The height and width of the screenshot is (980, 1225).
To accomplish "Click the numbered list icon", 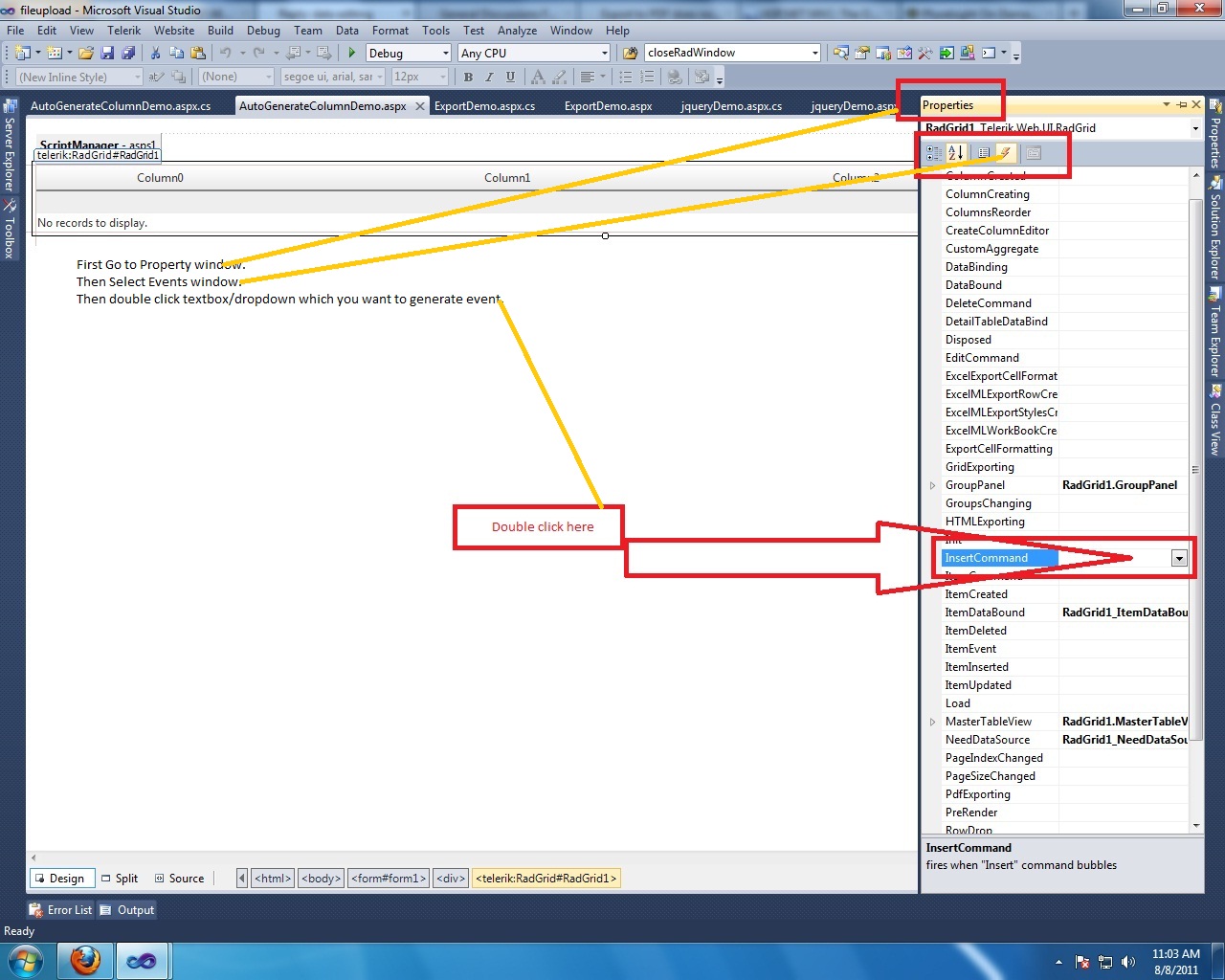I will (x=647, y=78).
